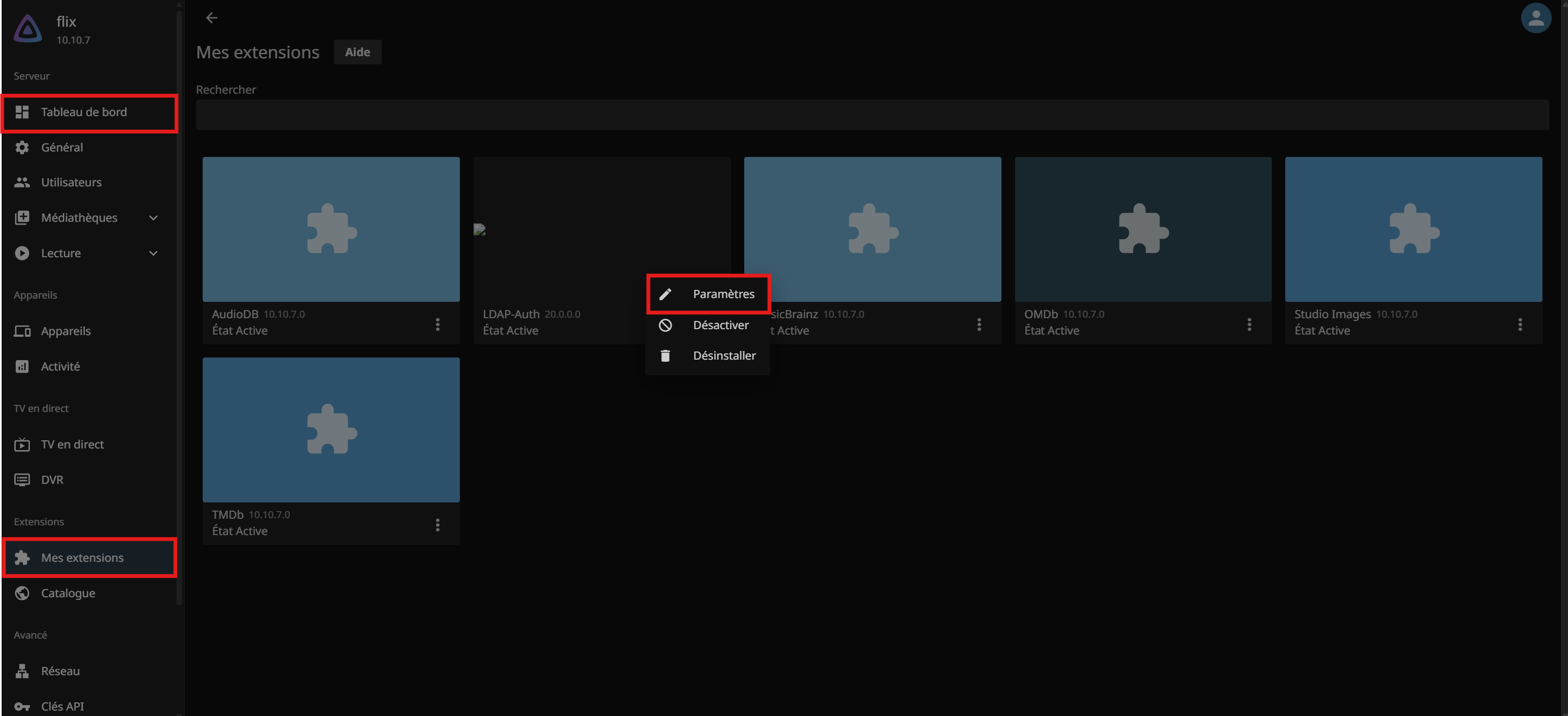Open MusicBrainz plugin three-dot menu
Viewport: 1568px width, 716px height.
tap(979, 325)
